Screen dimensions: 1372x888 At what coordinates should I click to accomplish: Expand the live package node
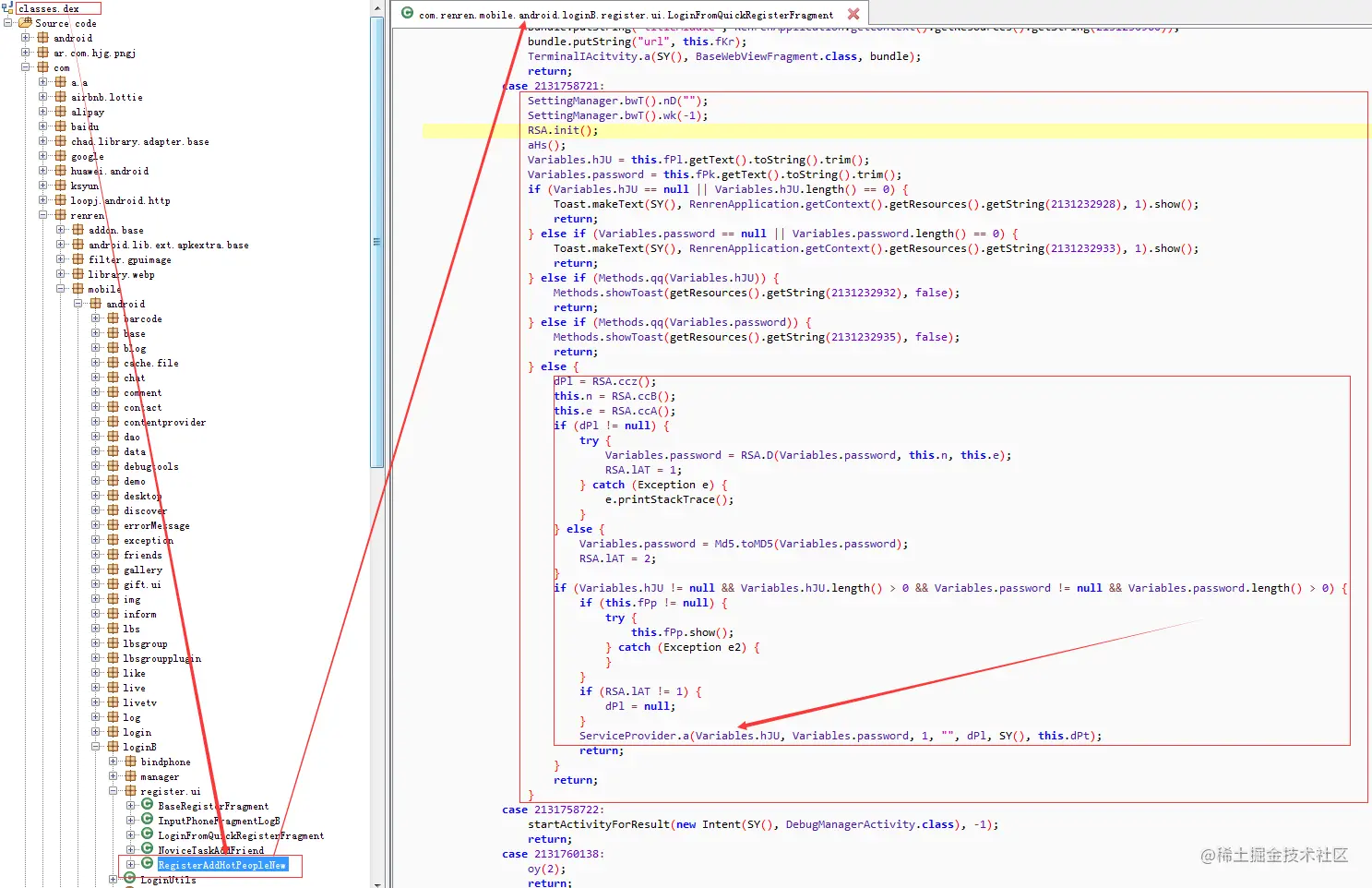96,688
